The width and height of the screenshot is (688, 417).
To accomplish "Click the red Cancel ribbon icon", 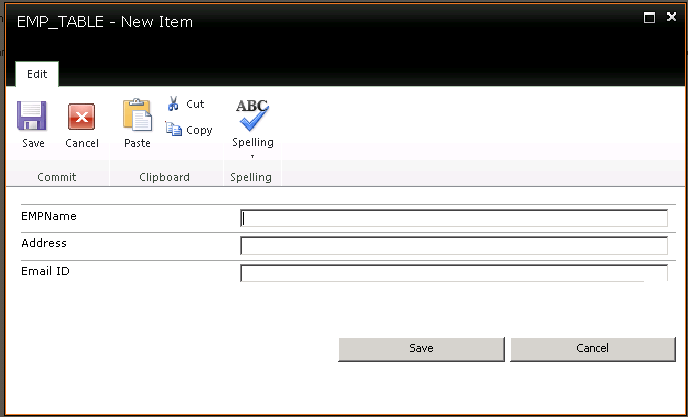I will point(82,117).
